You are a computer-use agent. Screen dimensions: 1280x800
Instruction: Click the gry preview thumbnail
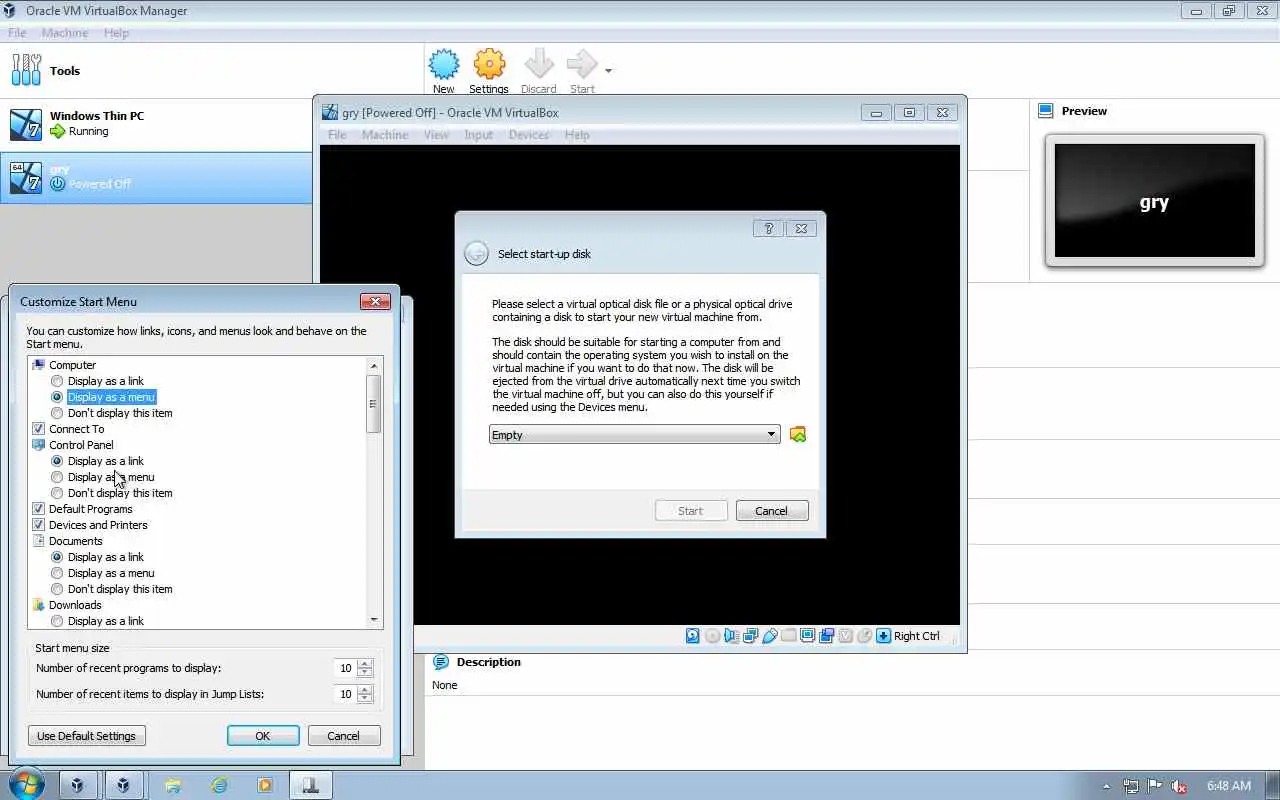click(x=1154, y=201)
